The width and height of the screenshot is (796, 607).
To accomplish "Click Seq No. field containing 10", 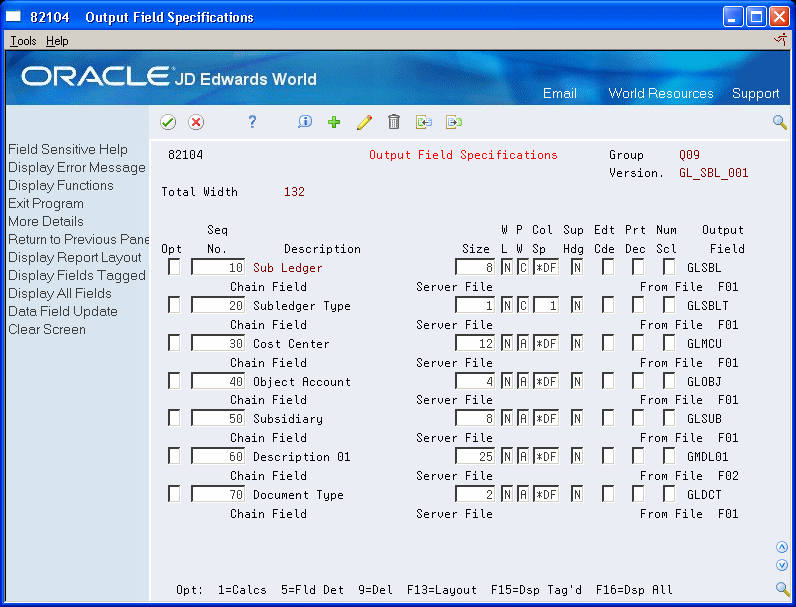I will pyautogui.click(x=218, y=267).
